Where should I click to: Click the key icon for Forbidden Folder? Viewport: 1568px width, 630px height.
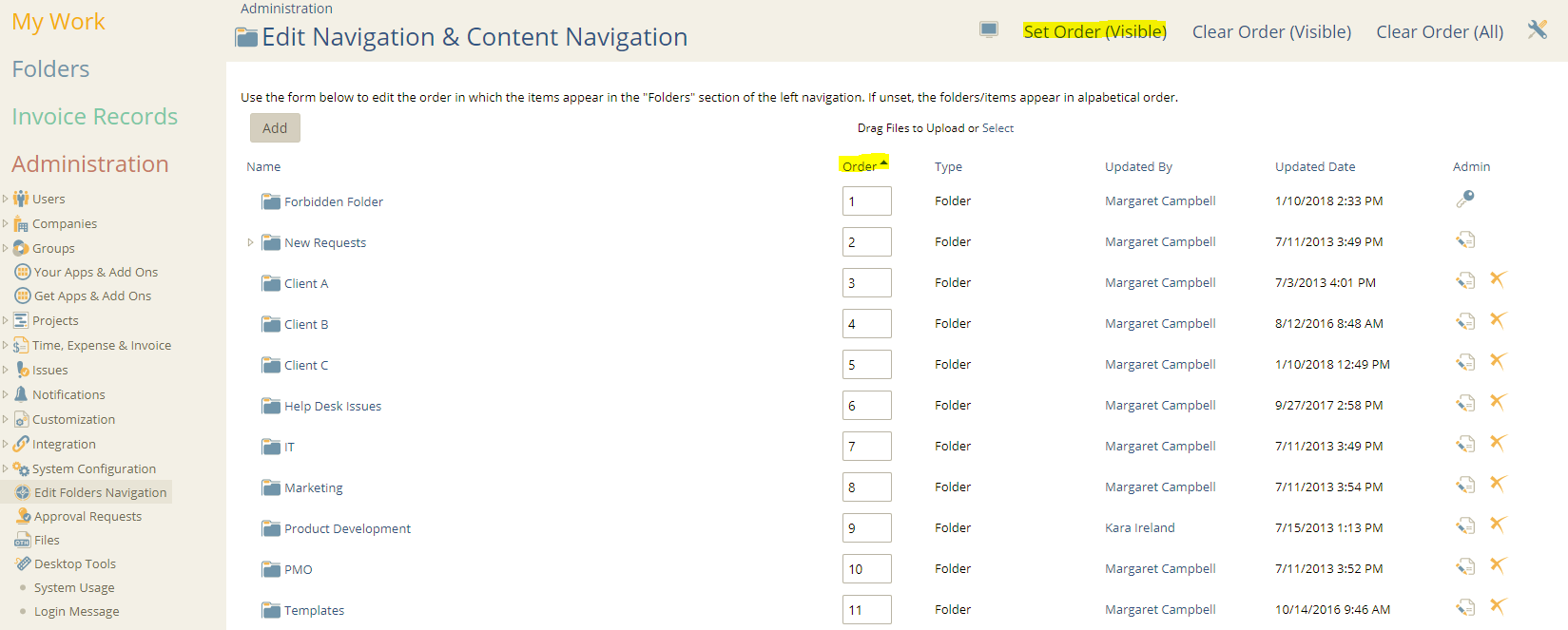[1465, 199]
